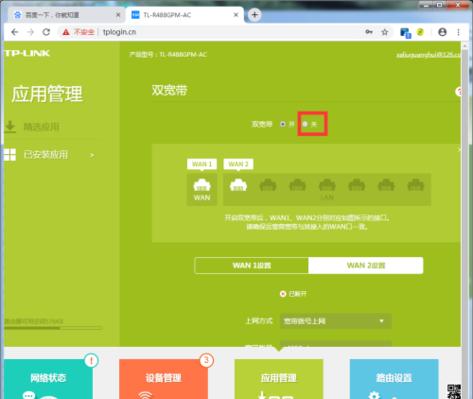
Task: Switch to the WAN 2设置 tab
Action: (x=366, y=266)
